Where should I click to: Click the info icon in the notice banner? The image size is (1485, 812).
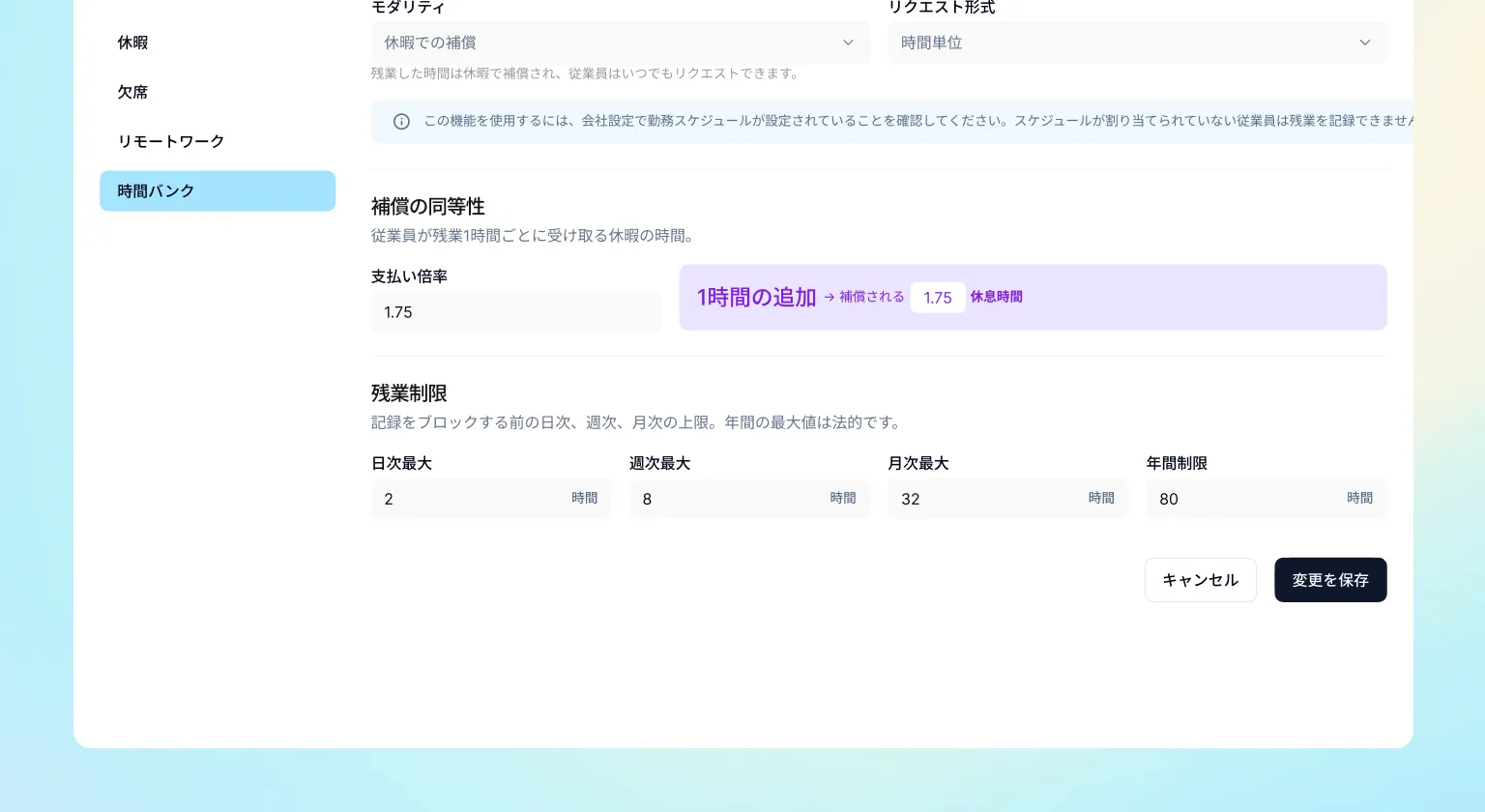point(401,122)
